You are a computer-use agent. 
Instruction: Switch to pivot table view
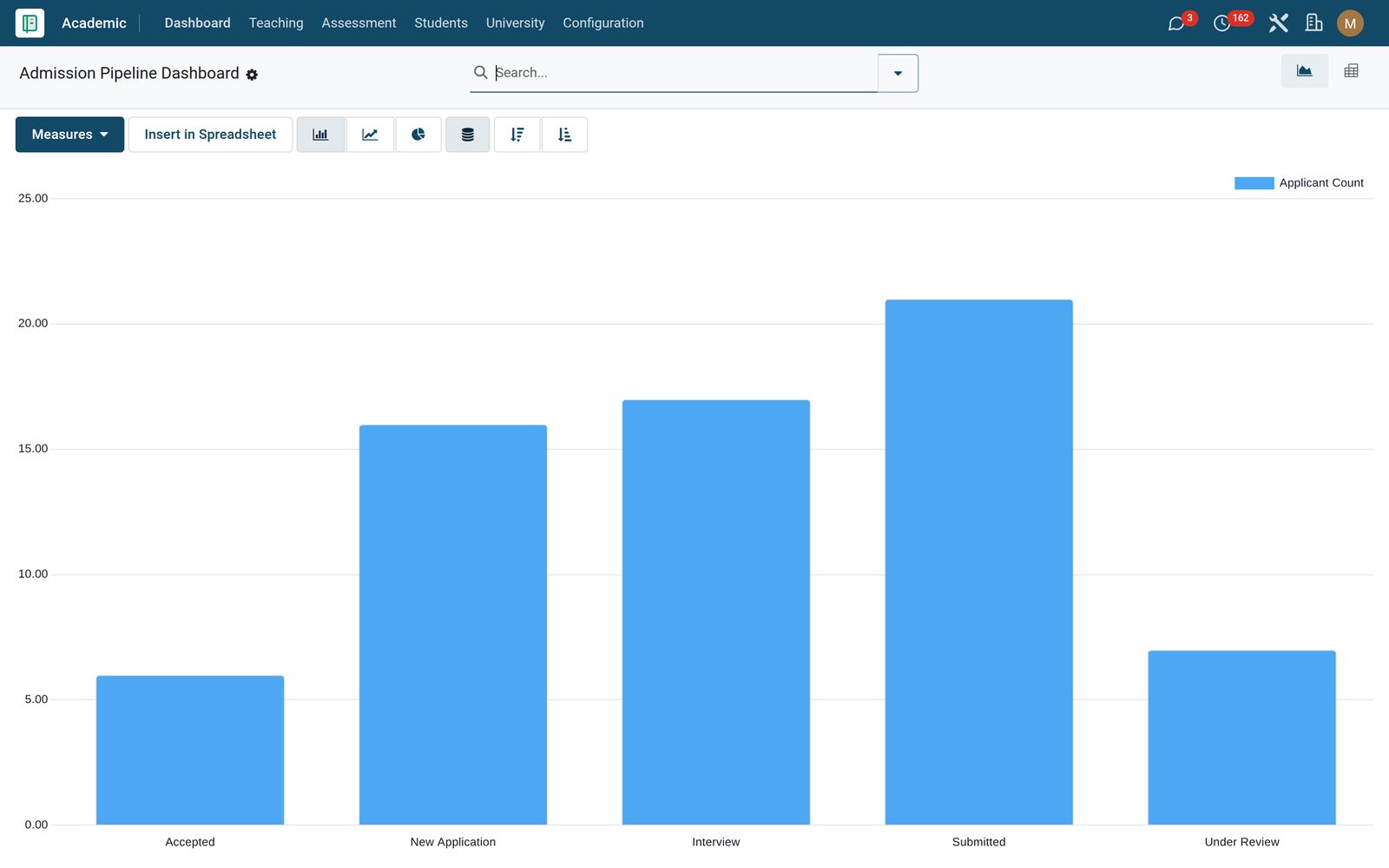click(x=1351, y=71)
